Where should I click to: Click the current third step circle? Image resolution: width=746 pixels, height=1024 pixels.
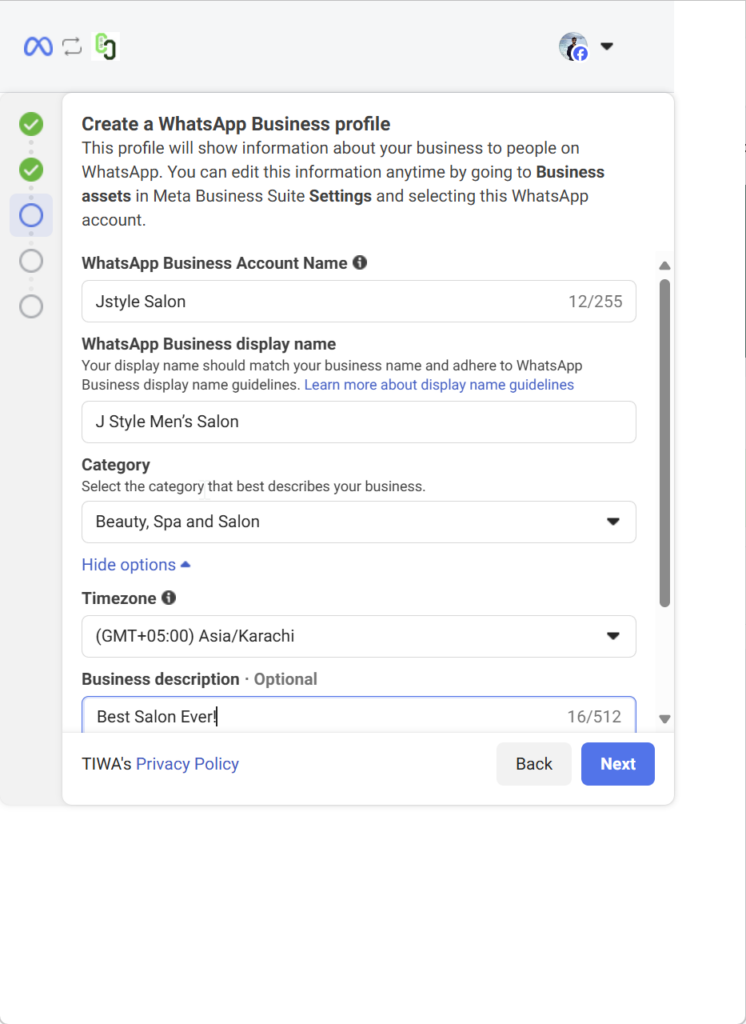point(31,216)
